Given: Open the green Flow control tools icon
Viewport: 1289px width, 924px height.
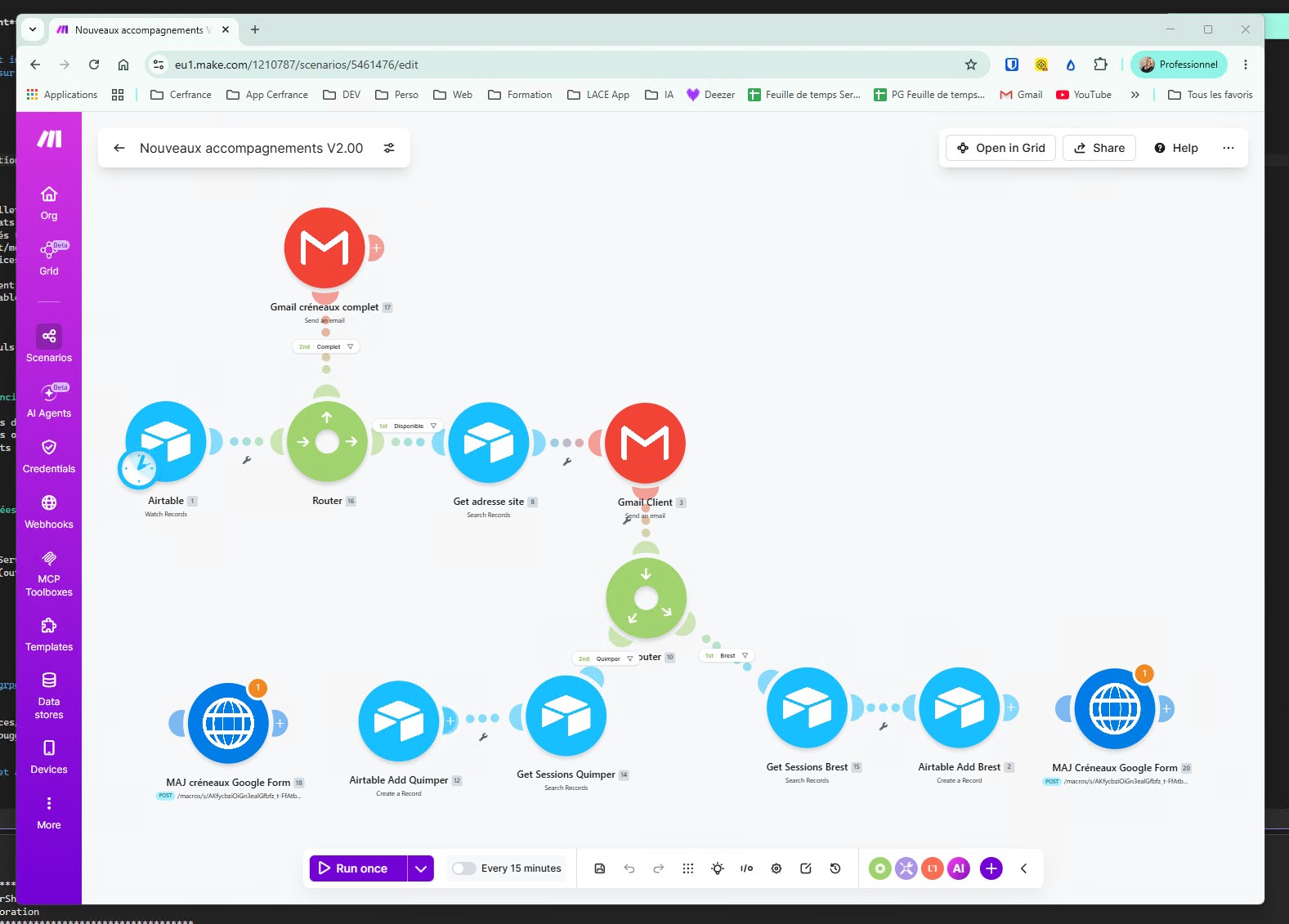Looking at the screenshot, I should (x=880, y=868).
